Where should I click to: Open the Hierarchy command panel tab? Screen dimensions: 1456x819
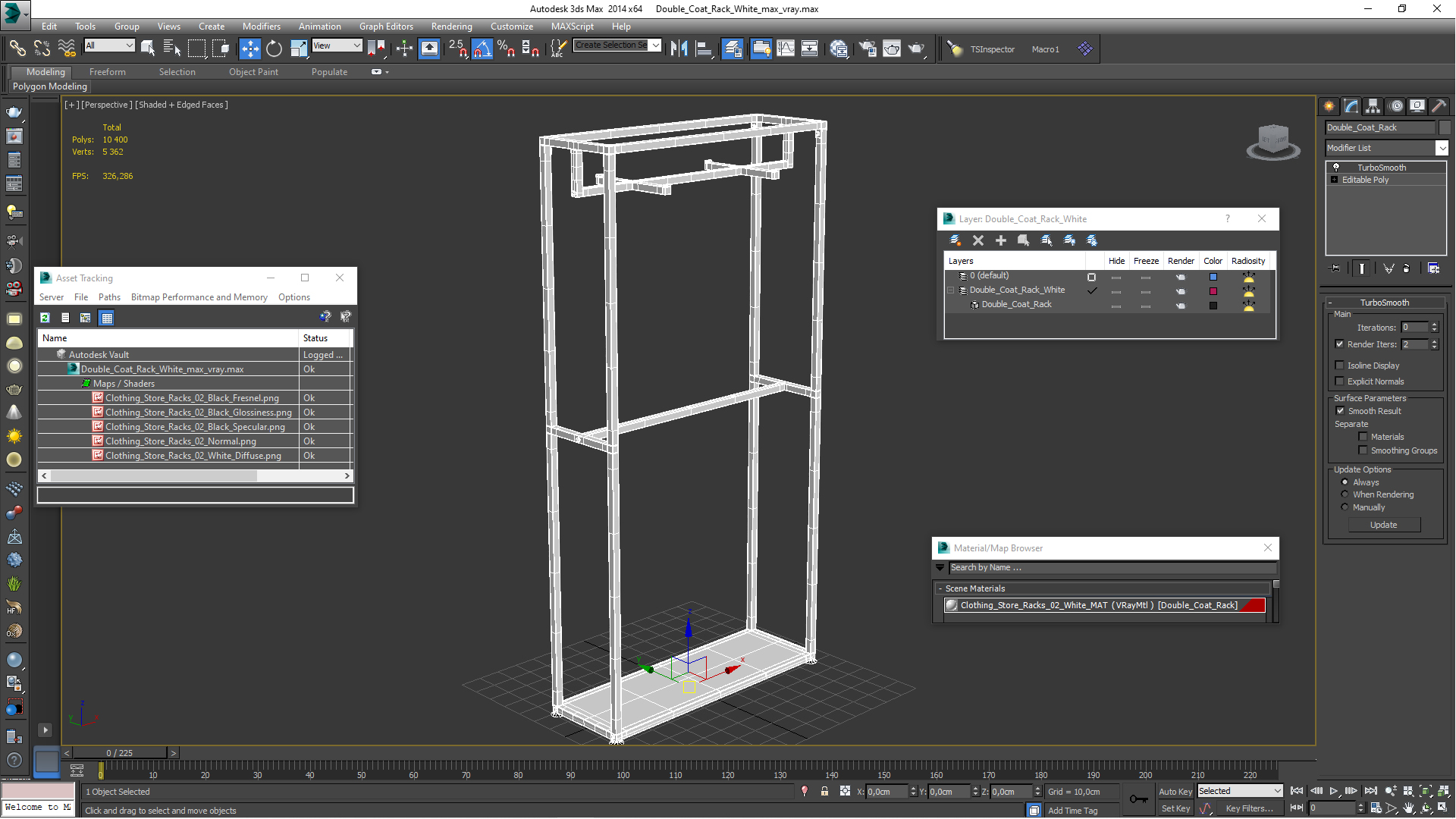click(1373, 106)
